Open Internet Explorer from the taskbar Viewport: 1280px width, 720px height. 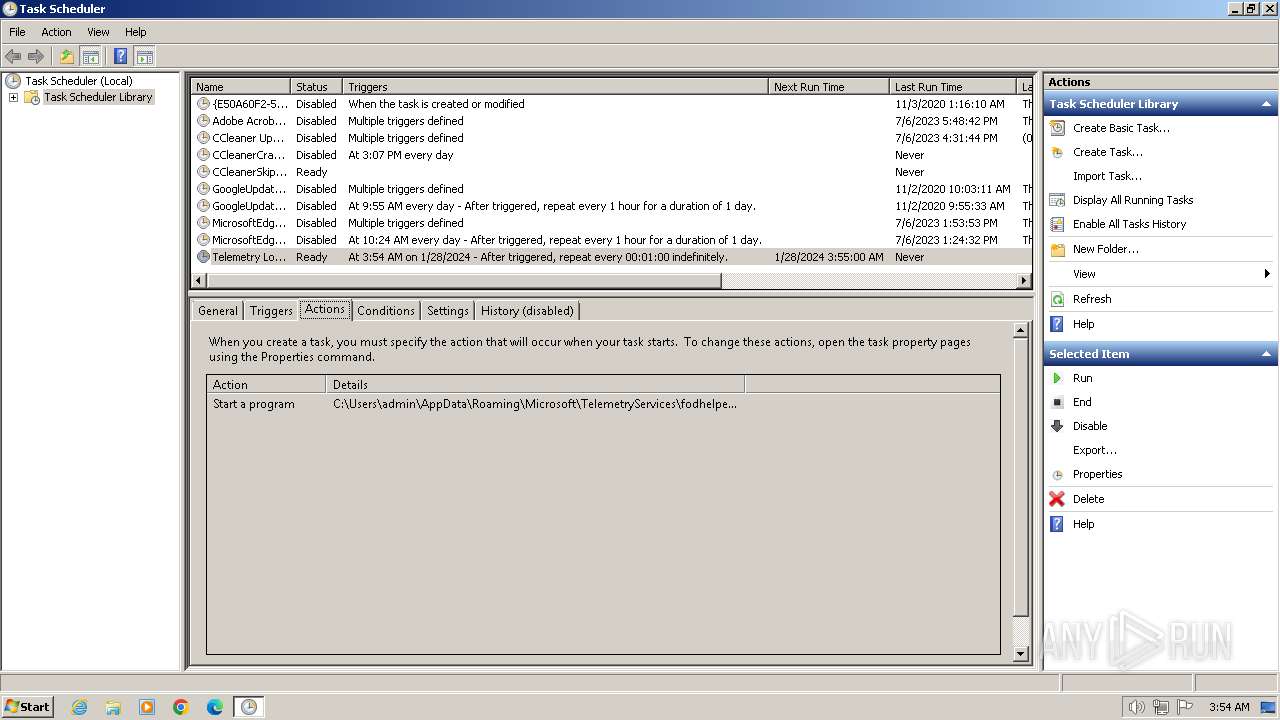tap(79, 707)
